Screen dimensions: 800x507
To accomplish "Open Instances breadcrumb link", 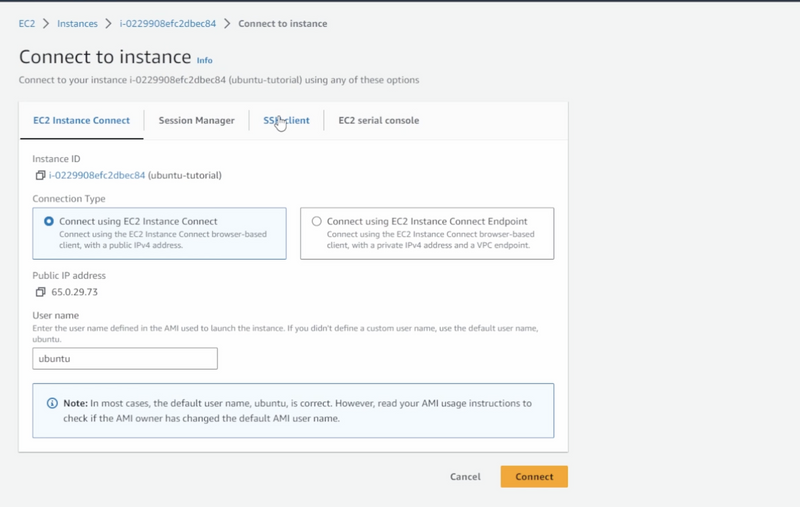I will coord(77,24).
